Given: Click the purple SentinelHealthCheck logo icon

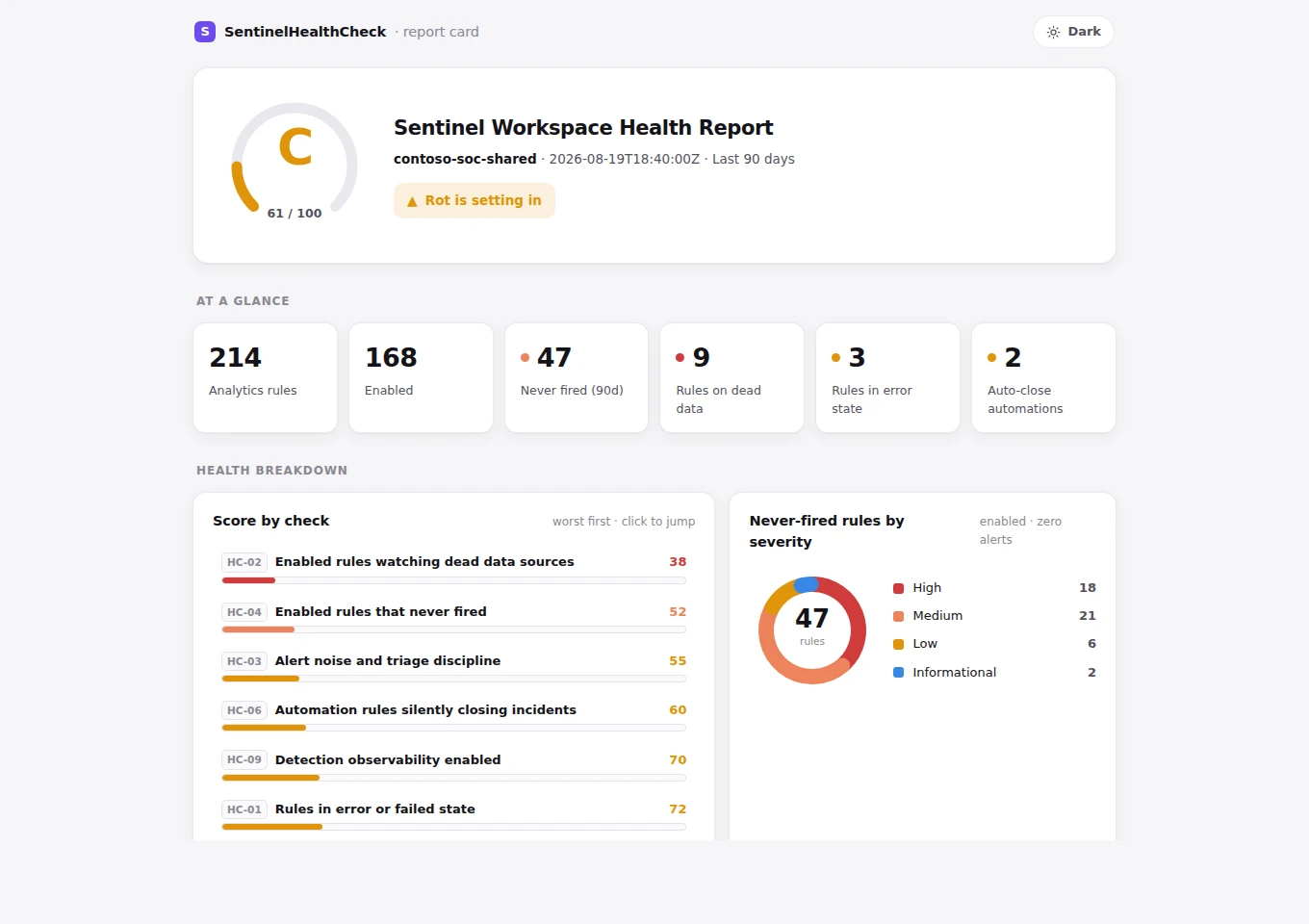Looking at the screenshot, I should (204, 32).
